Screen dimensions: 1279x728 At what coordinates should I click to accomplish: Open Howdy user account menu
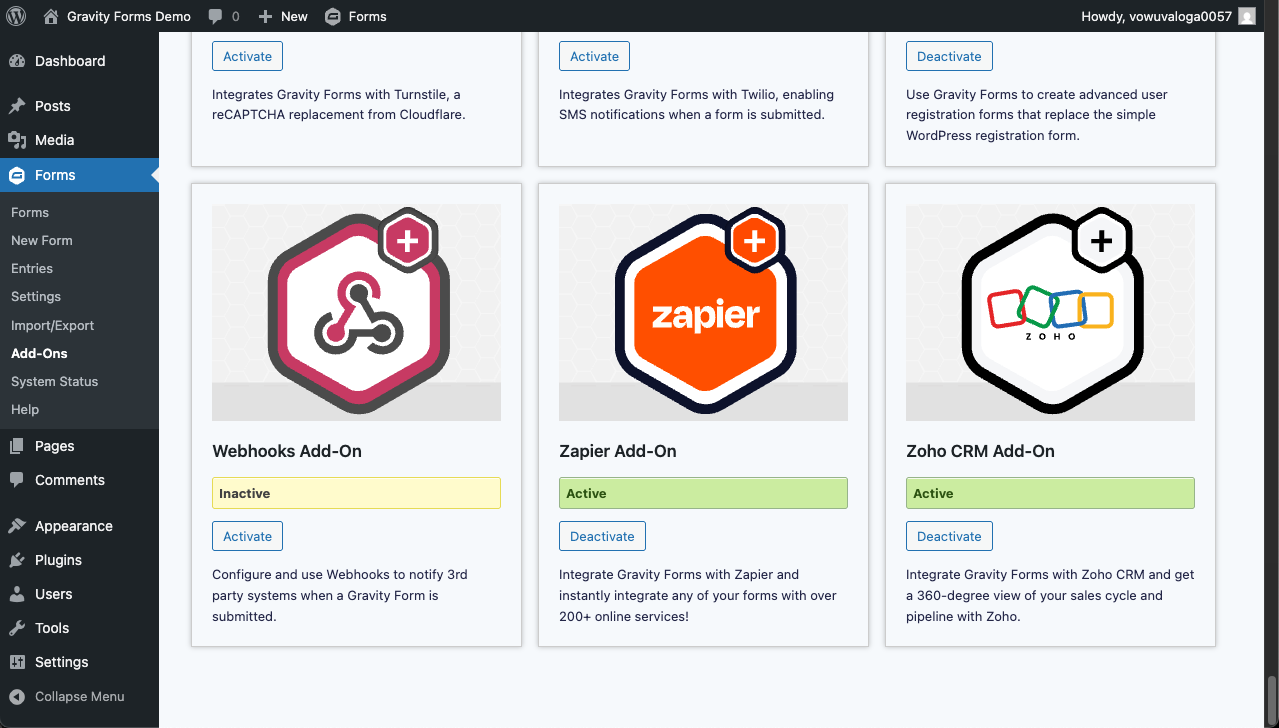[1156, 16]
